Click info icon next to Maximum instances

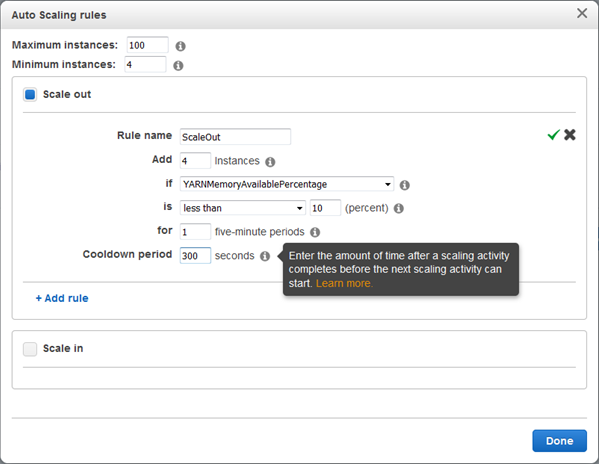[180, 46]
